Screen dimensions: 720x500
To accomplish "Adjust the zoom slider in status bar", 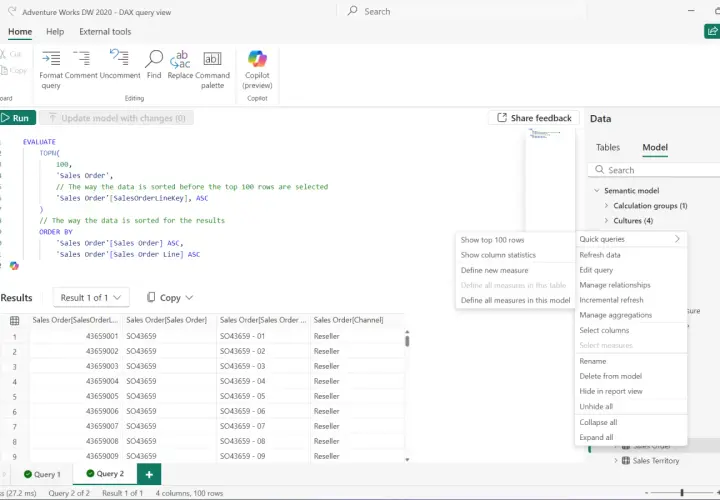I will (x=682, y=493).
